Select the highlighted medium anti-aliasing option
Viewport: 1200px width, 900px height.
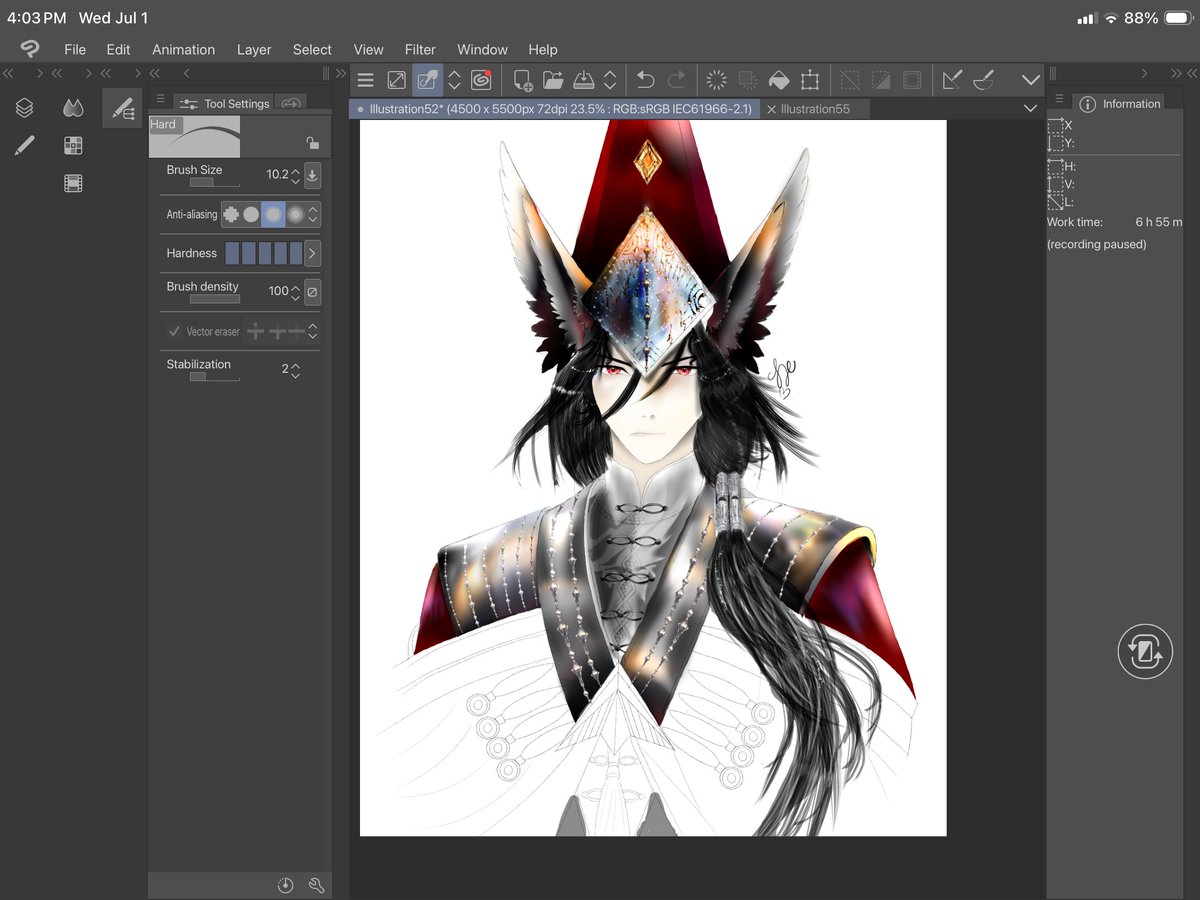coord(273,214)
